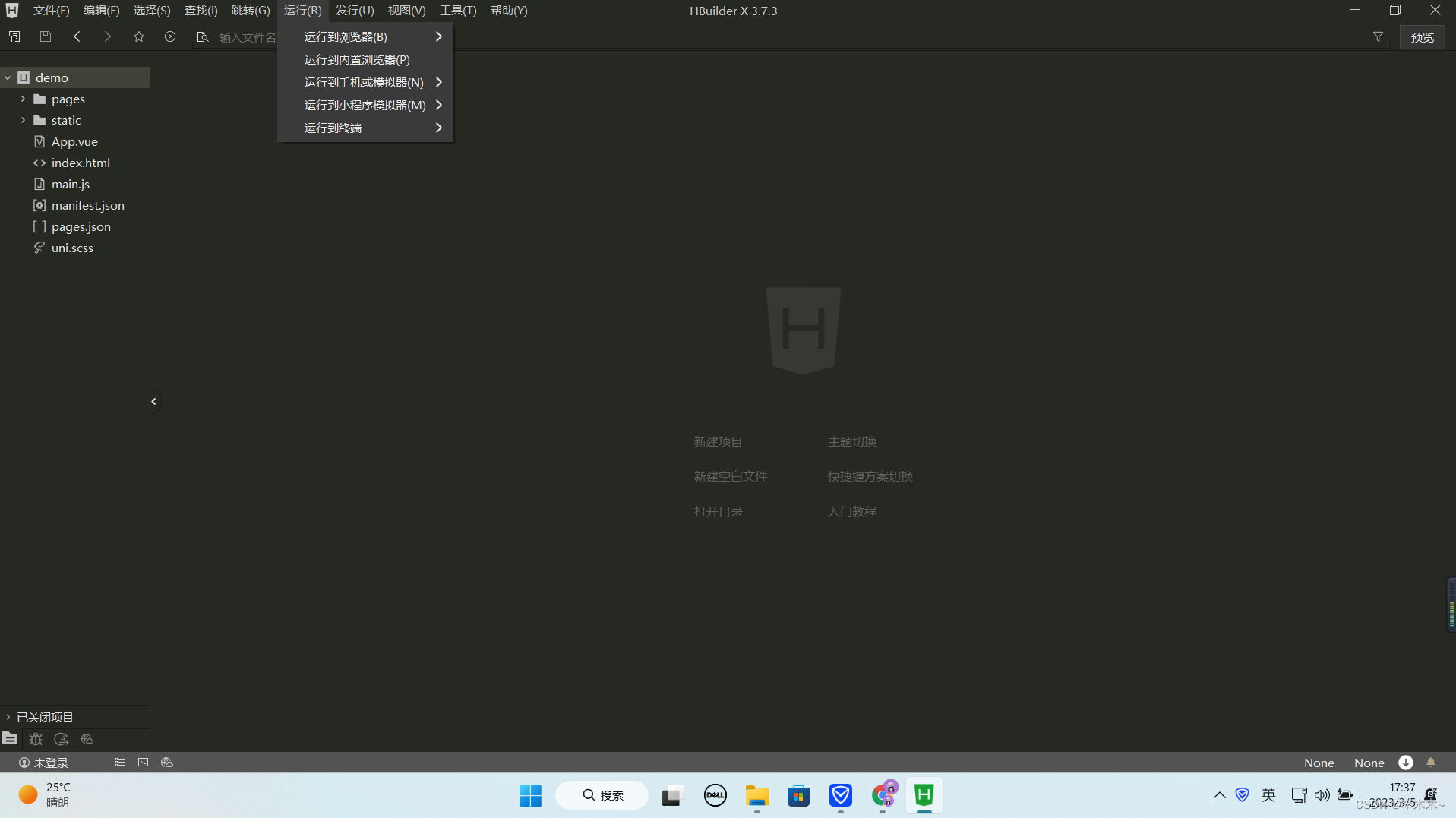This screenshot has height=818, width=1456.
Task: Click the status bar cloud icon
Action: [x=167, y=763]
